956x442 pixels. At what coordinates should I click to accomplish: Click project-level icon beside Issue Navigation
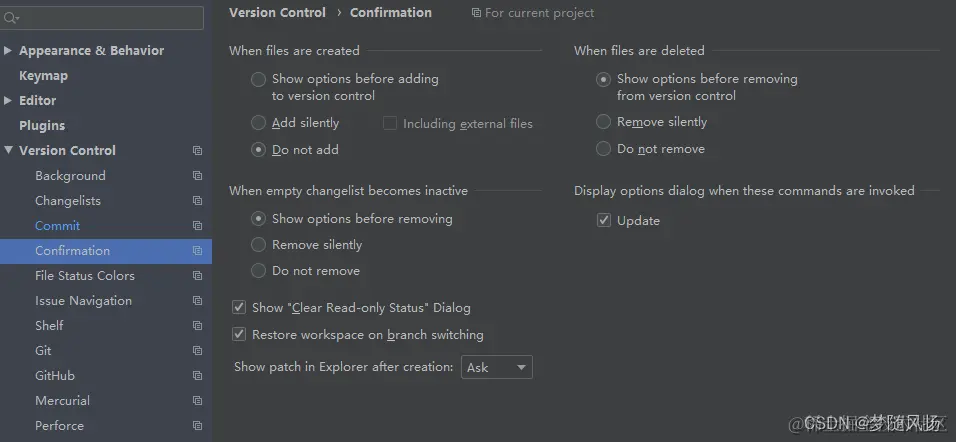pyautogui.click(x=197, y=301)
